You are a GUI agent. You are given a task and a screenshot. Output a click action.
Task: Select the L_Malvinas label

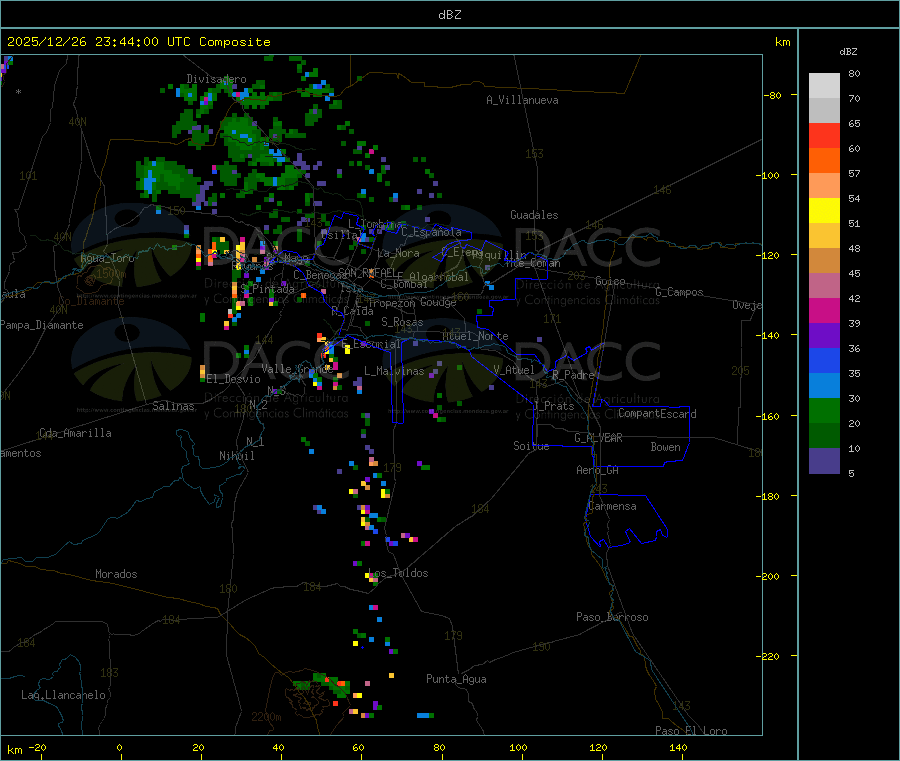click(x=394, y=371)
